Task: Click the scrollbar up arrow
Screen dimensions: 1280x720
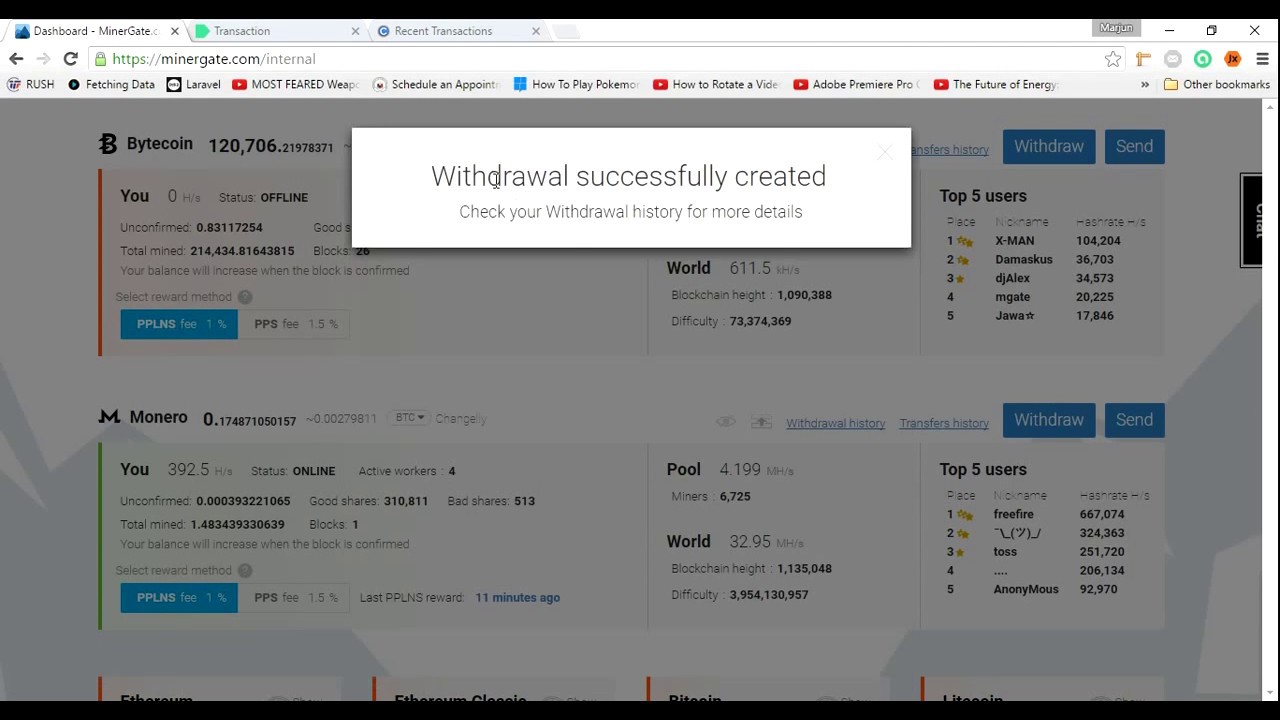Action: pos(1270,106)
